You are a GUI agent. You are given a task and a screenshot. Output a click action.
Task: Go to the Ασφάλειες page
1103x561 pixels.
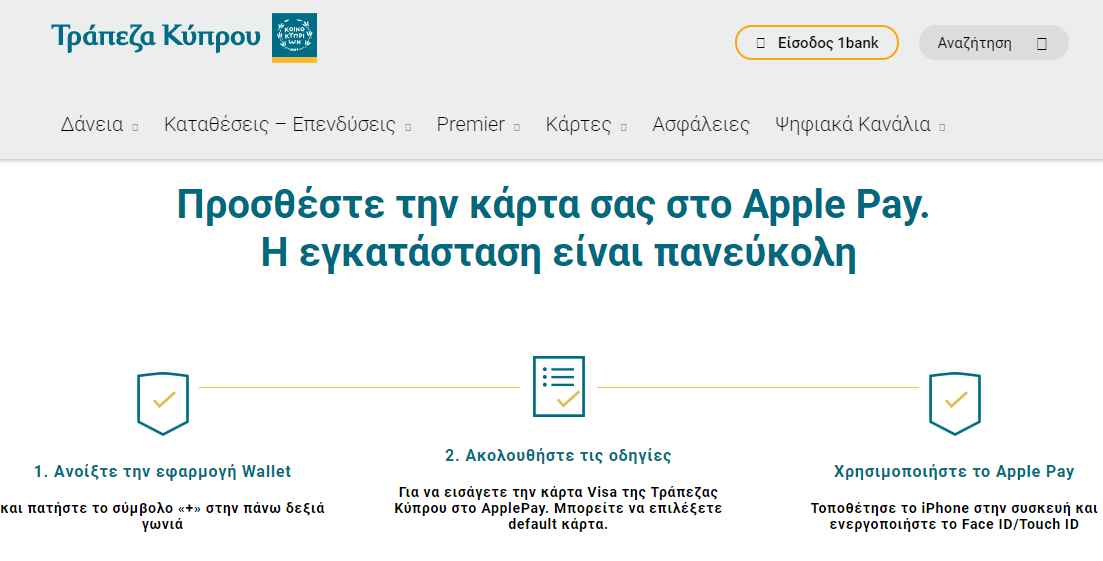pyautogui.click(x=701, y=124)
